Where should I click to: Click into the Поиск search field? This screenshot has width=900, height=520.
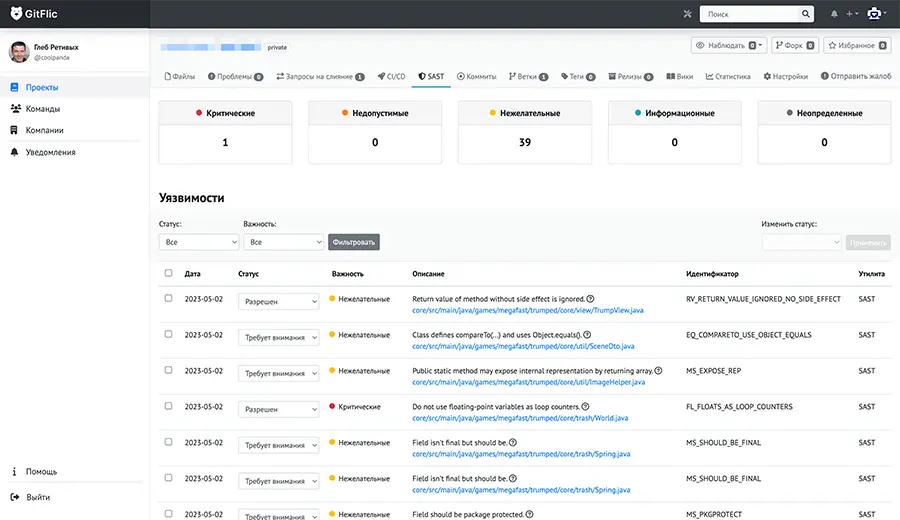coord(750,14)
